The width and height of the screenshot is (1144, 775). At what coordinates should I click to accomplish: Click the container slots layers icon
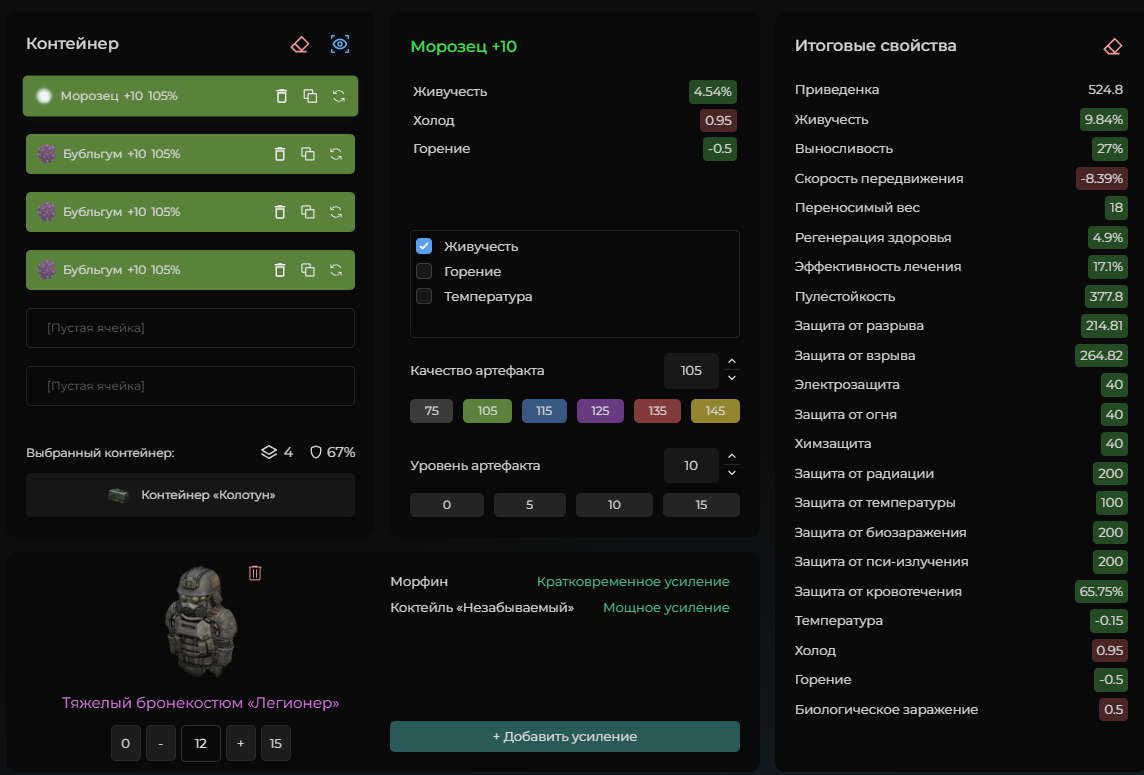[268, 452]
